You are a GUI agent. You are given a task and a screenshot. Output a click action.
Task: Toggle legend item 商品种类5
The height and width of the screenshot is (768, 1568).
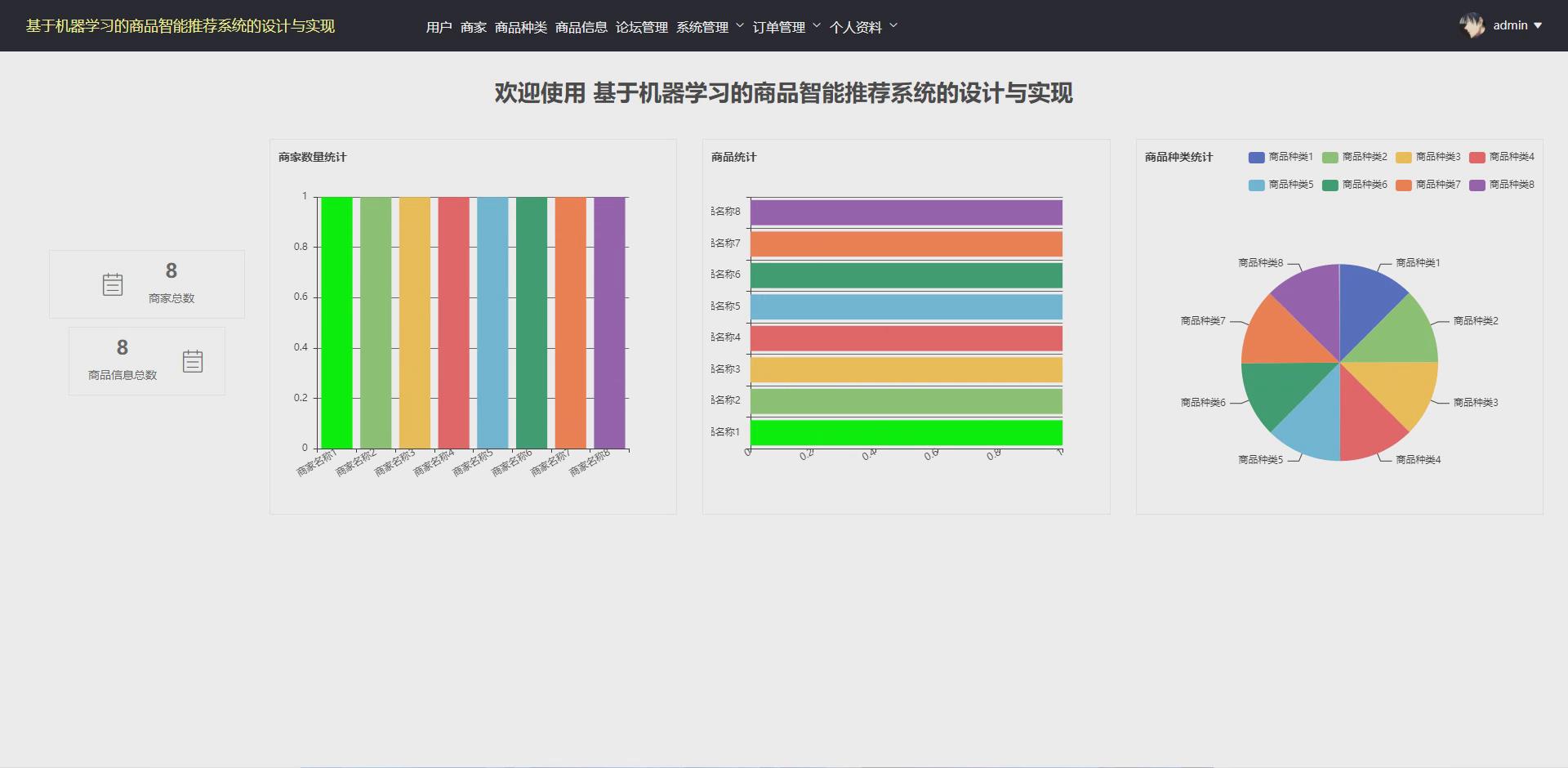(1281, 185)
